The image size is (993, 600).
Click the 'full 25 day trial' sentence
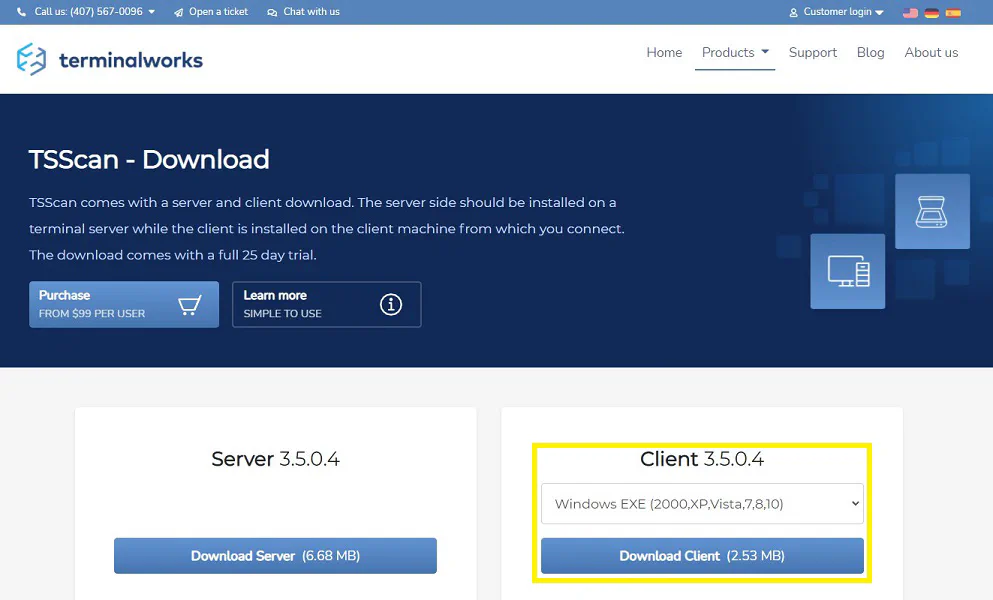pyautogui.click(x=173, y=255)
